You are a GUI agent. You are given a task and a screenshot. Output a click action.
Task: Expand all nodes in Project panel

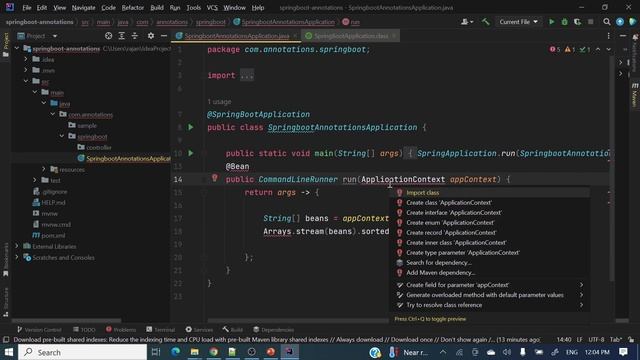click(x=122, y=36)
